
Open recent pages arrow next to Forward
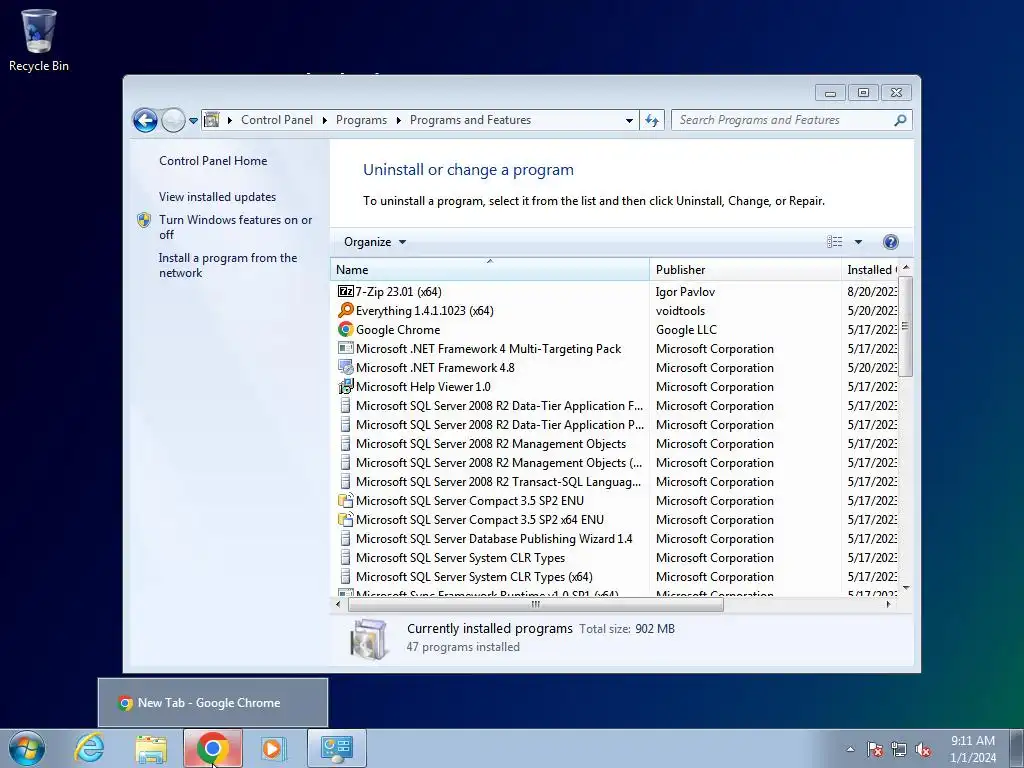click(193, 121)
